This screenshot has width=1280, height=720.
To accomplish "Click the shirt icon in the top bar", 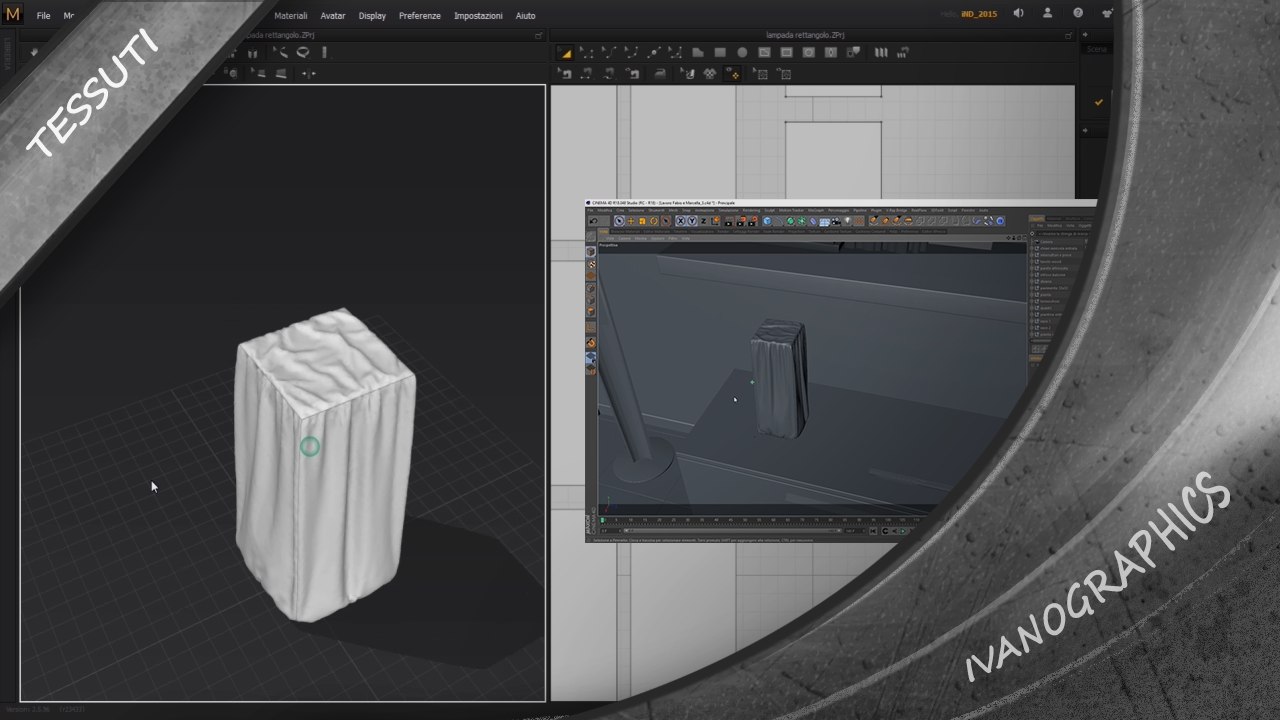I will pos(1107,14).
